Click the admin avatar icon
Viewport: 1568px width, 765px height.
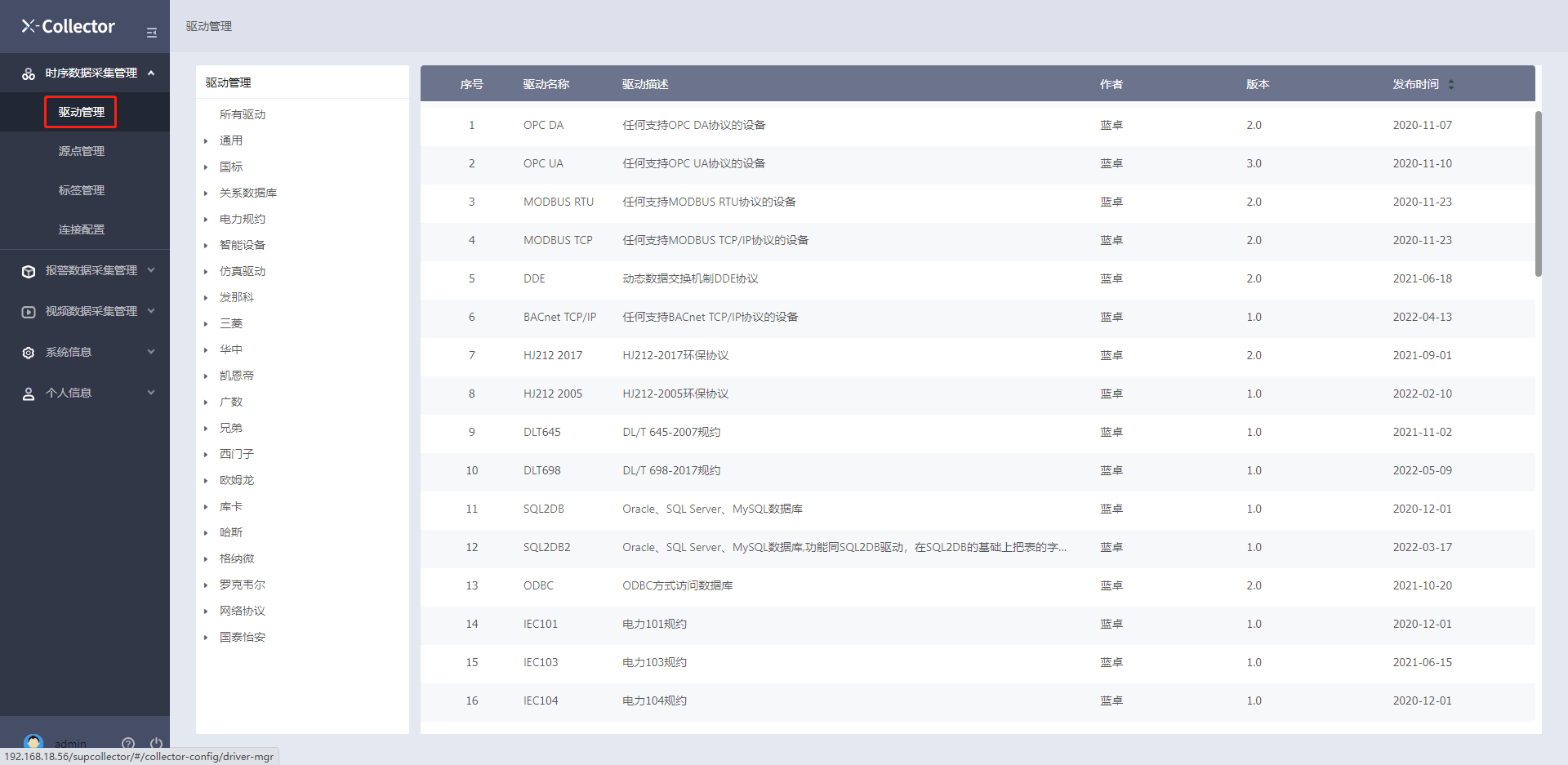click(33, 742)
